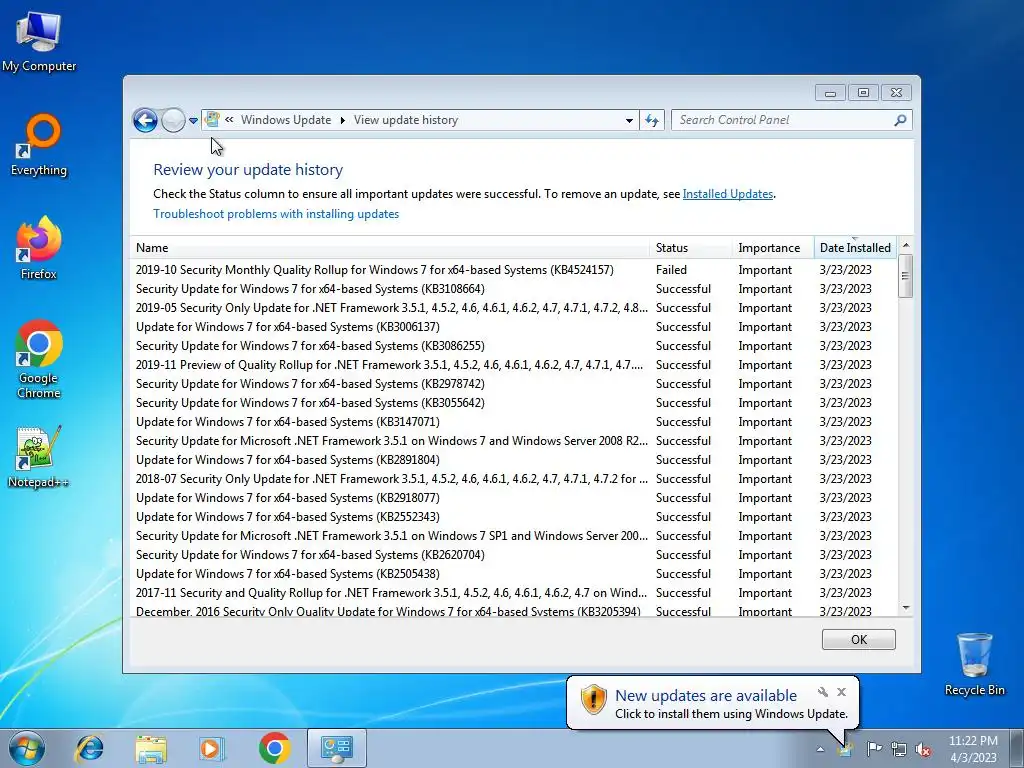This screenshot has width=1024, height=768.
Task: Open the Firefox desktop shortcut
Action: 39,248
